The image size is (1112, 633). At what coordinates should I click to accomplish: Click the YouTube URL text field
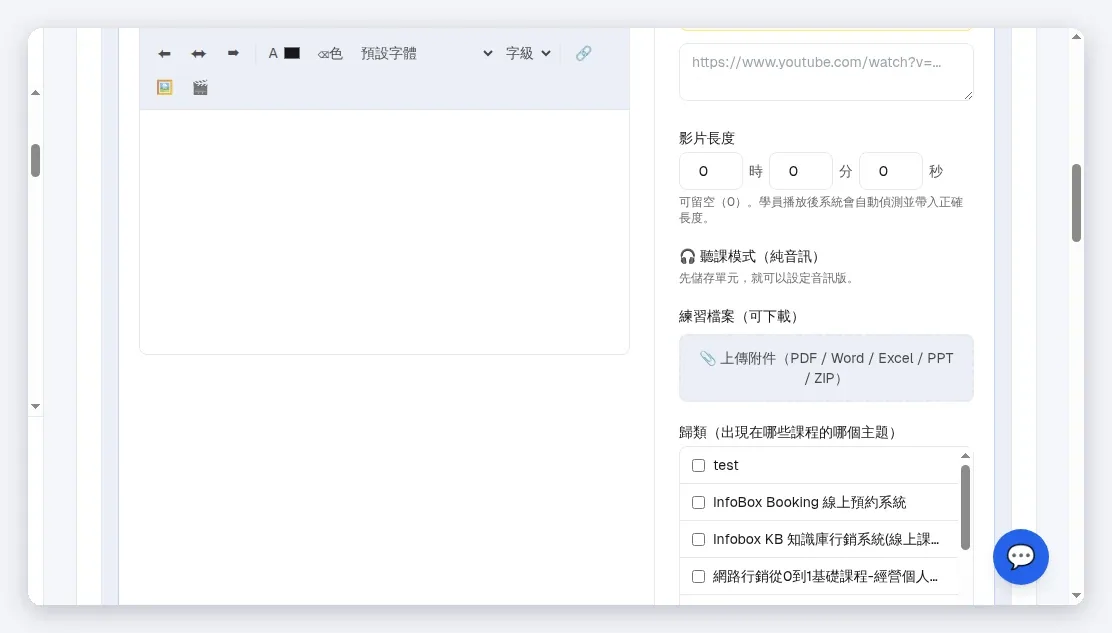coord(826,72)
